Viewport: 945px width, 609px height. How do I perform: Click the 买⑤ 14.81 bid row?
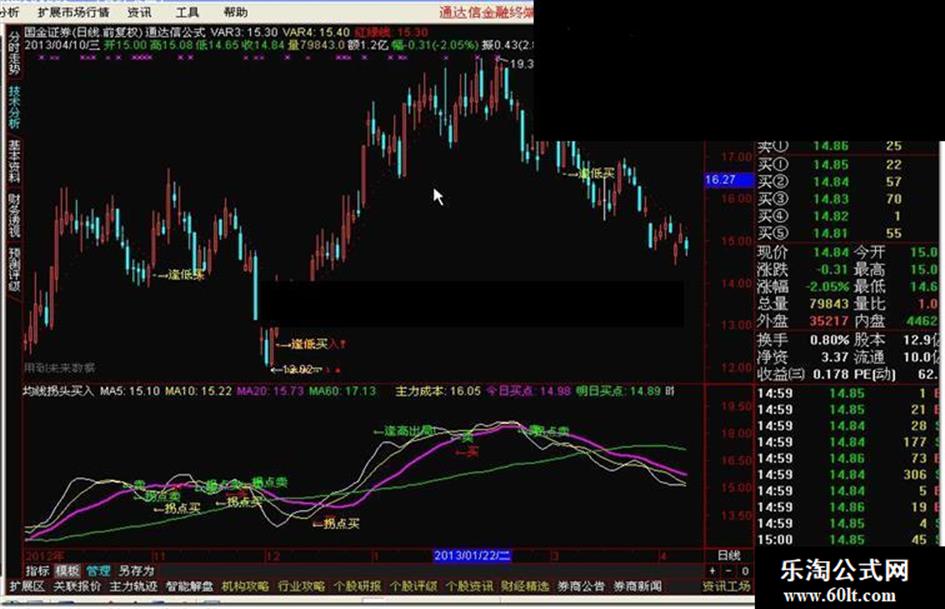click(847, 233)
